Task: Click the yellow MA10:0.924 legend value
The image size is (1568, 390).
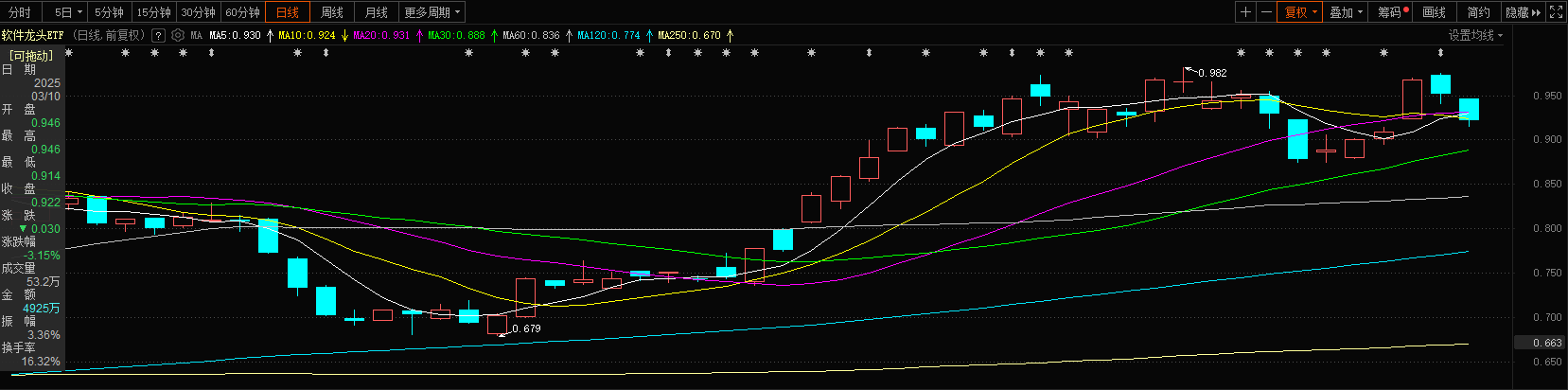Action: (307, 36)
